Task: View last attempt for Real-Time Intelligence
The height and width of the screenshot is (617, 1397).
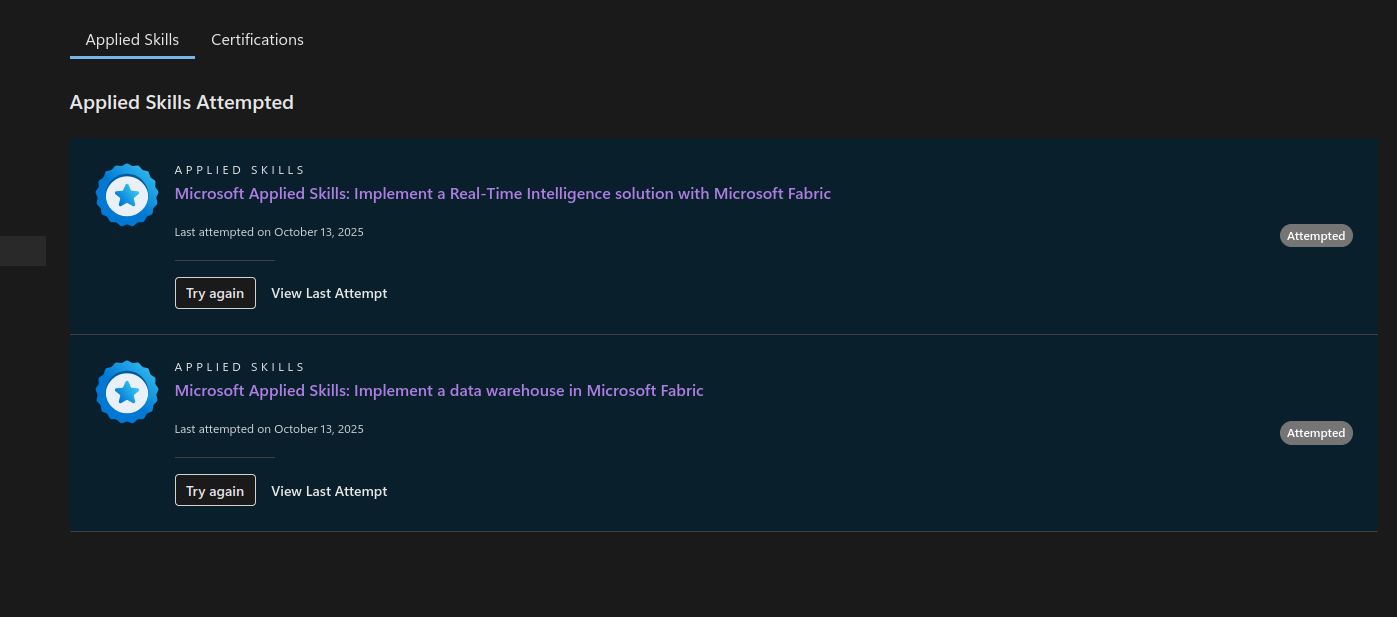Action: (329, 293)
